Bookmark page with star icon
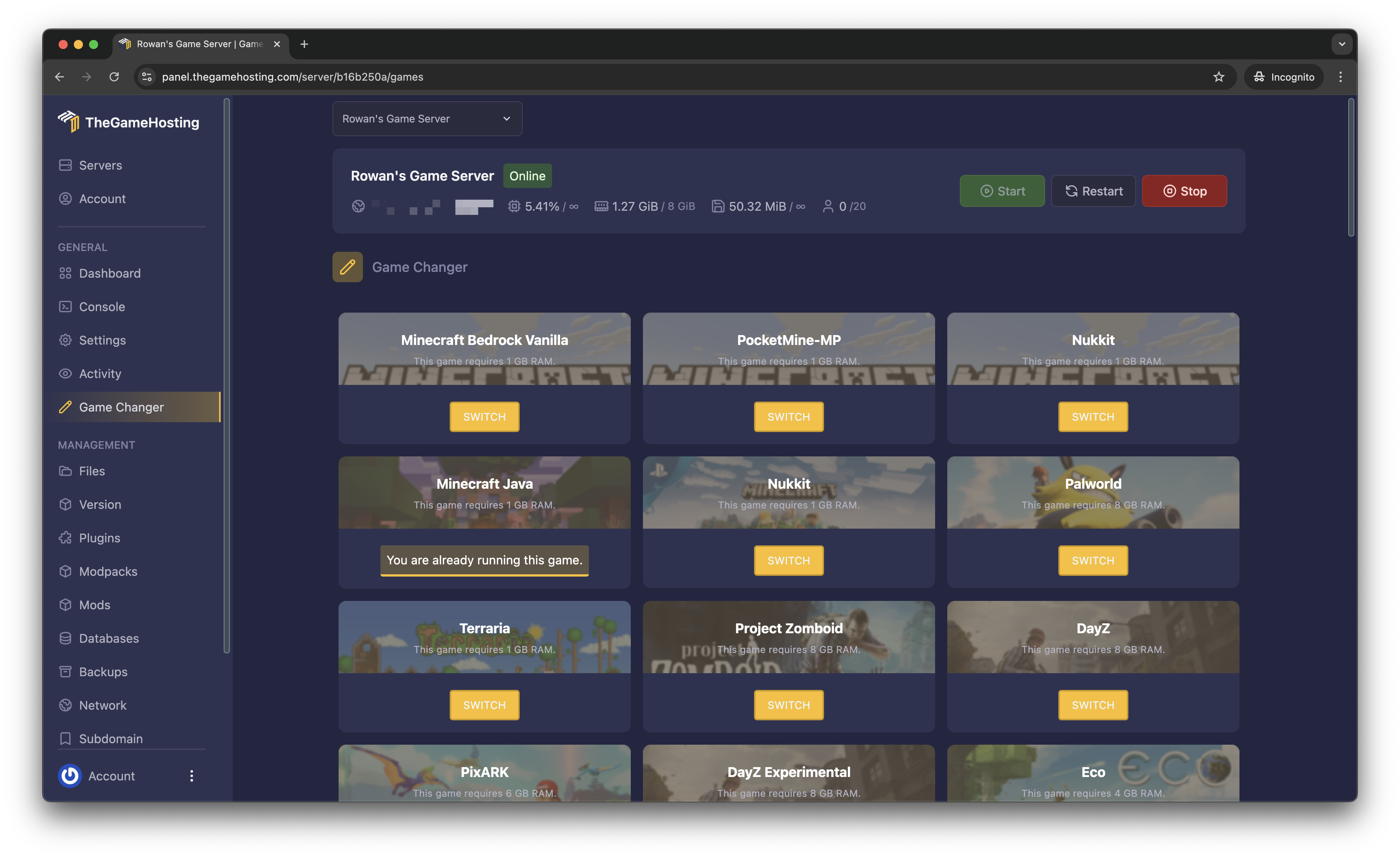Screen dimensions: 1400x858 (1218, 77)
